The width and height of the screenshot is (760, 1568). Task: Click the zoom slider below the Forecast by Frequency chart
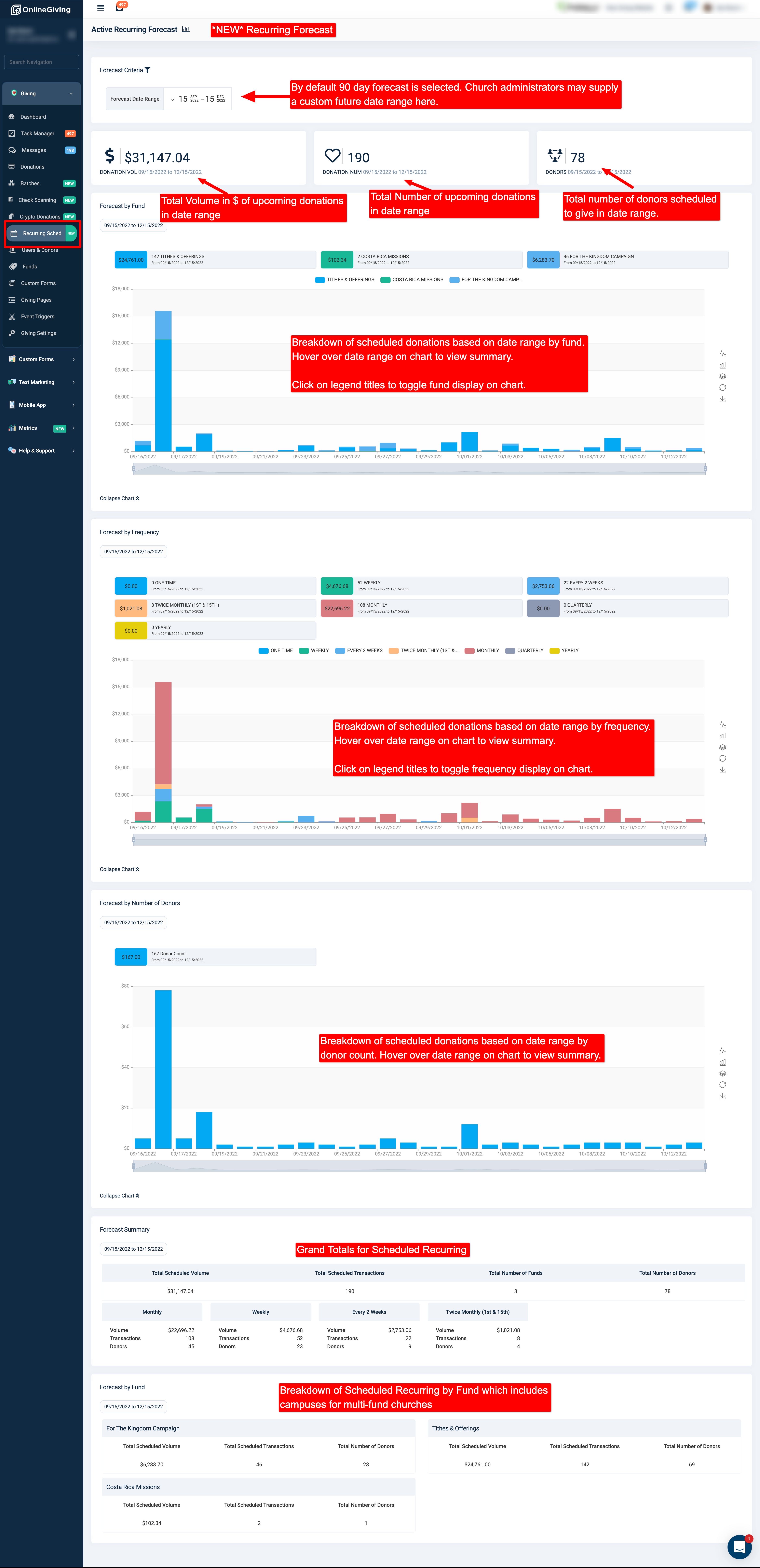point(420,840)
